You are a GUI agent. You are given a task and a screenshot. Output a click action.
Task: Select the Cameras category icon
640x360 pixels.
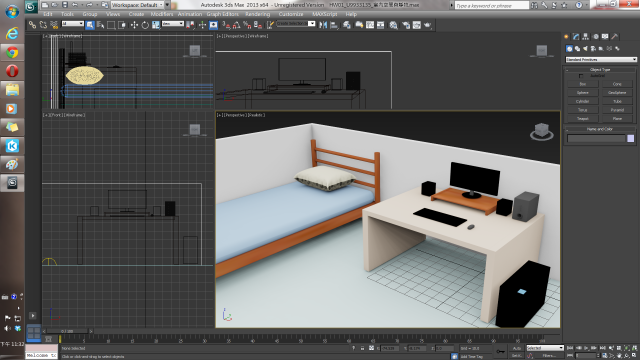pyautogui.click(x=593, y=49)
